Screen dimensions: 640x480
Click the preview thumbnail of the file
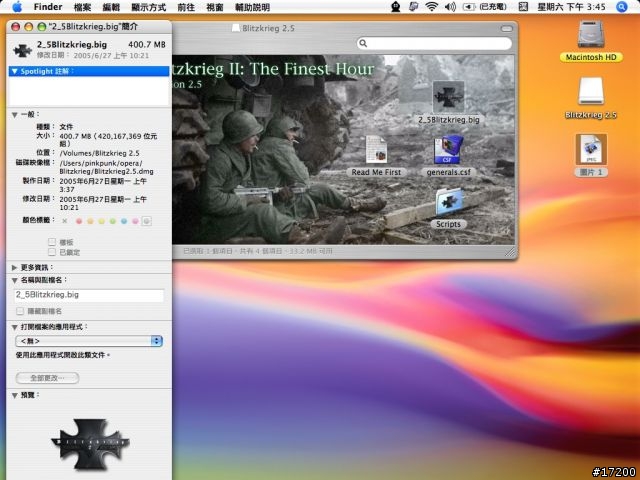coord(90,444)
